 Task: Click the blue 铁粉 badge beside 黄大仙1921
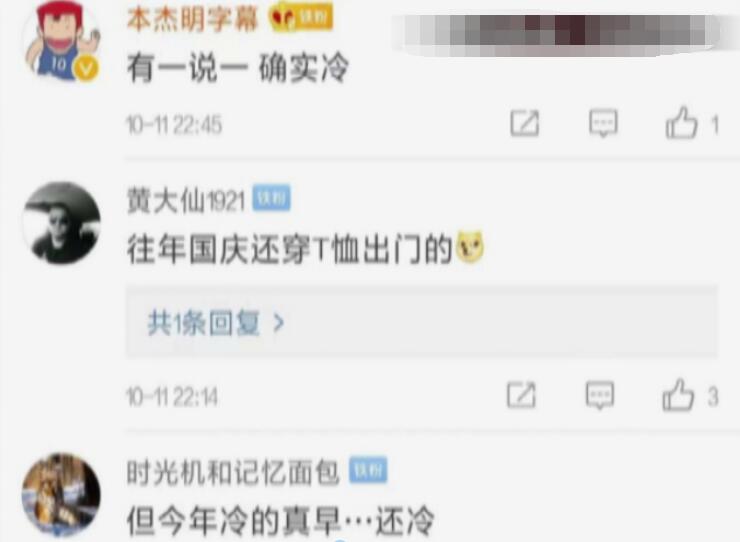pyautogui.click(x=271, y=198)
